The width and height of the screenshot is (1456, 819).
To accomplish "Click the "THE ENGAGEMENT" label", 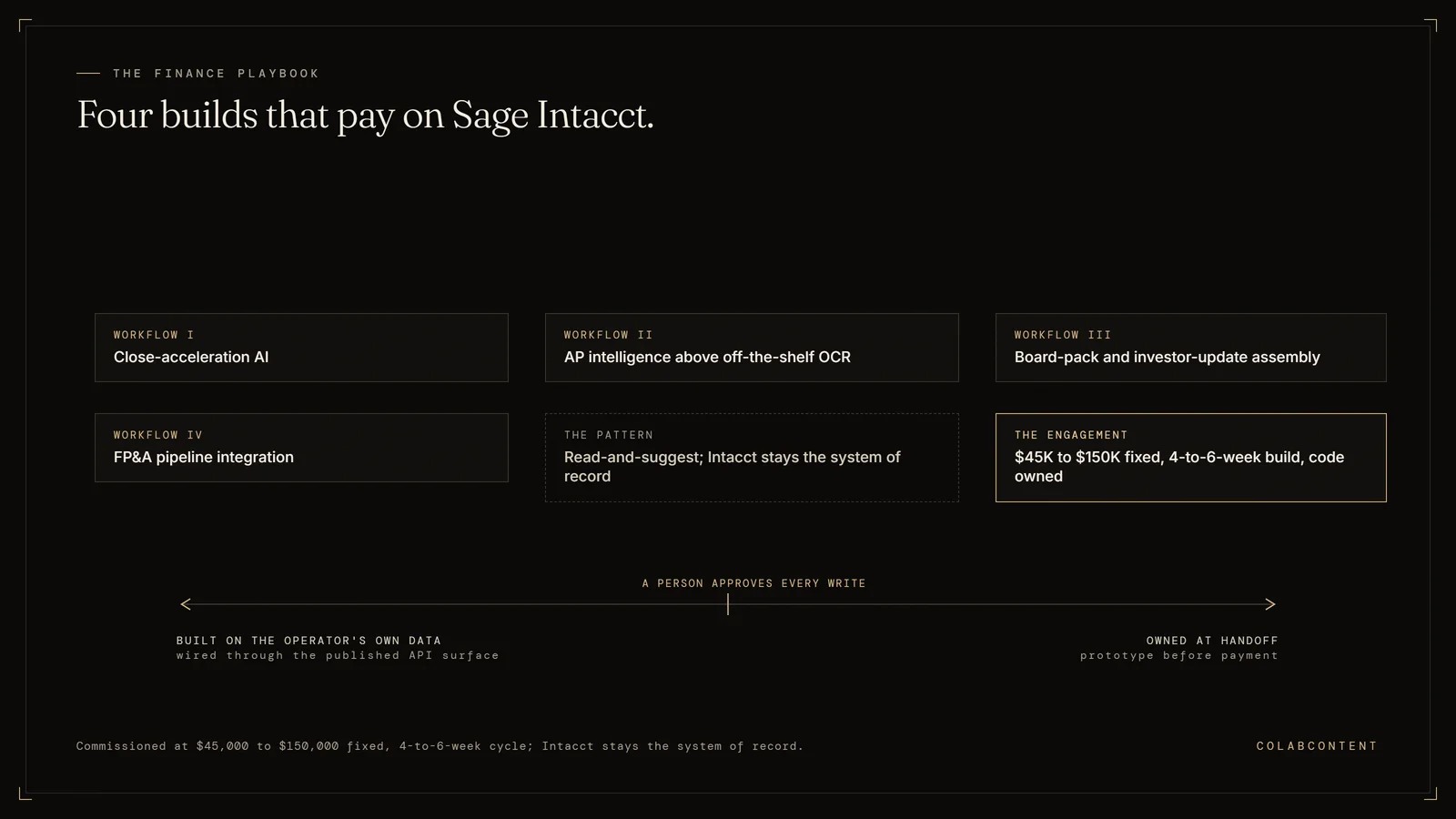I will click(1071, 435).
